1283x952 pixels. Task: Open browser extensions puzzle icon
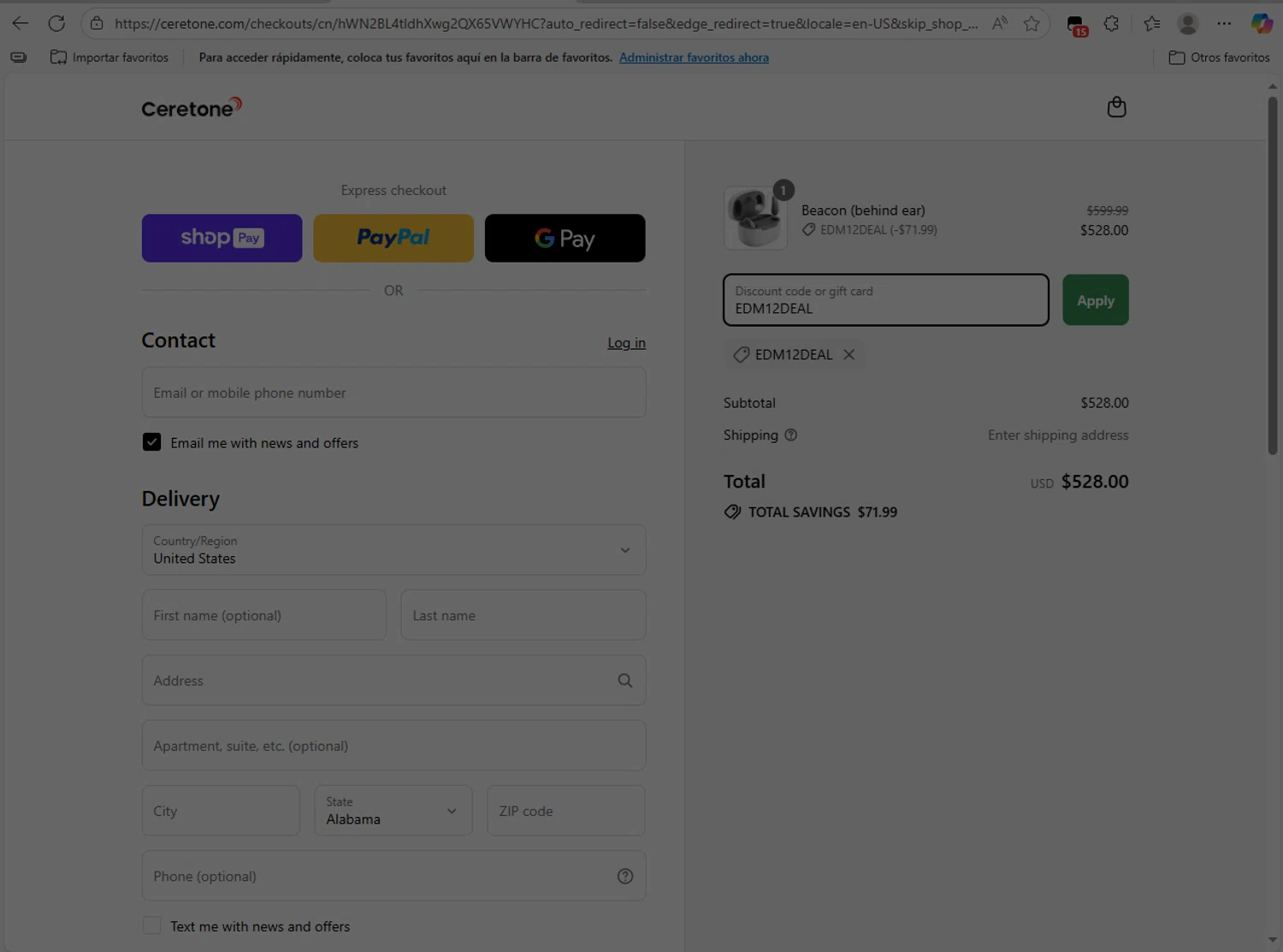click(x=1111, y=23)
